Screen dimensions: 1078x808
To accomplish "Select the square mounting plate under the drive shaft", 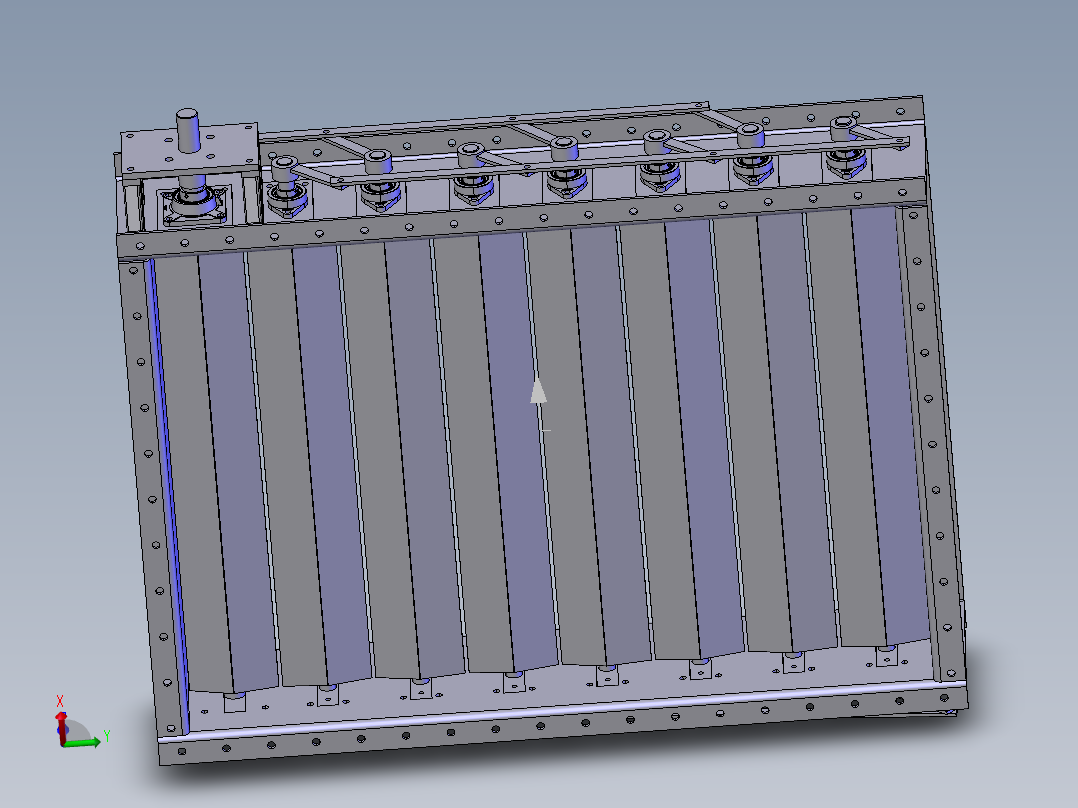I will [190, 149].
